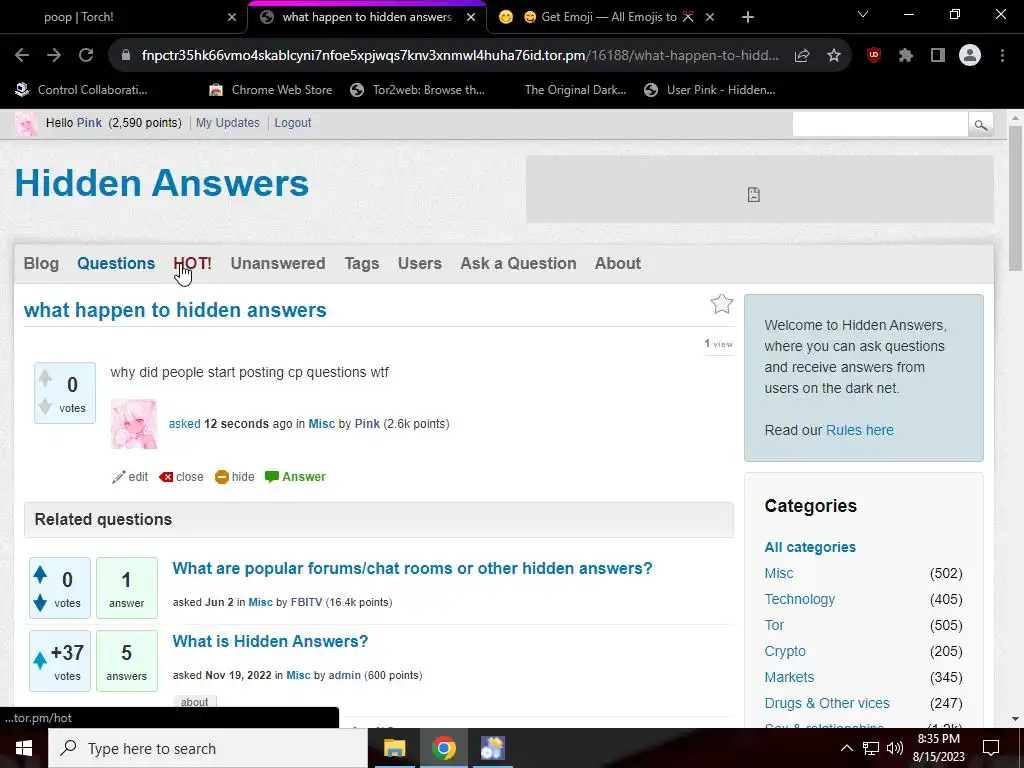Bookmark this page with the star icon
Image resolution: width=1024 pixels, height=768 pixels.
click(x=833, y=56)
